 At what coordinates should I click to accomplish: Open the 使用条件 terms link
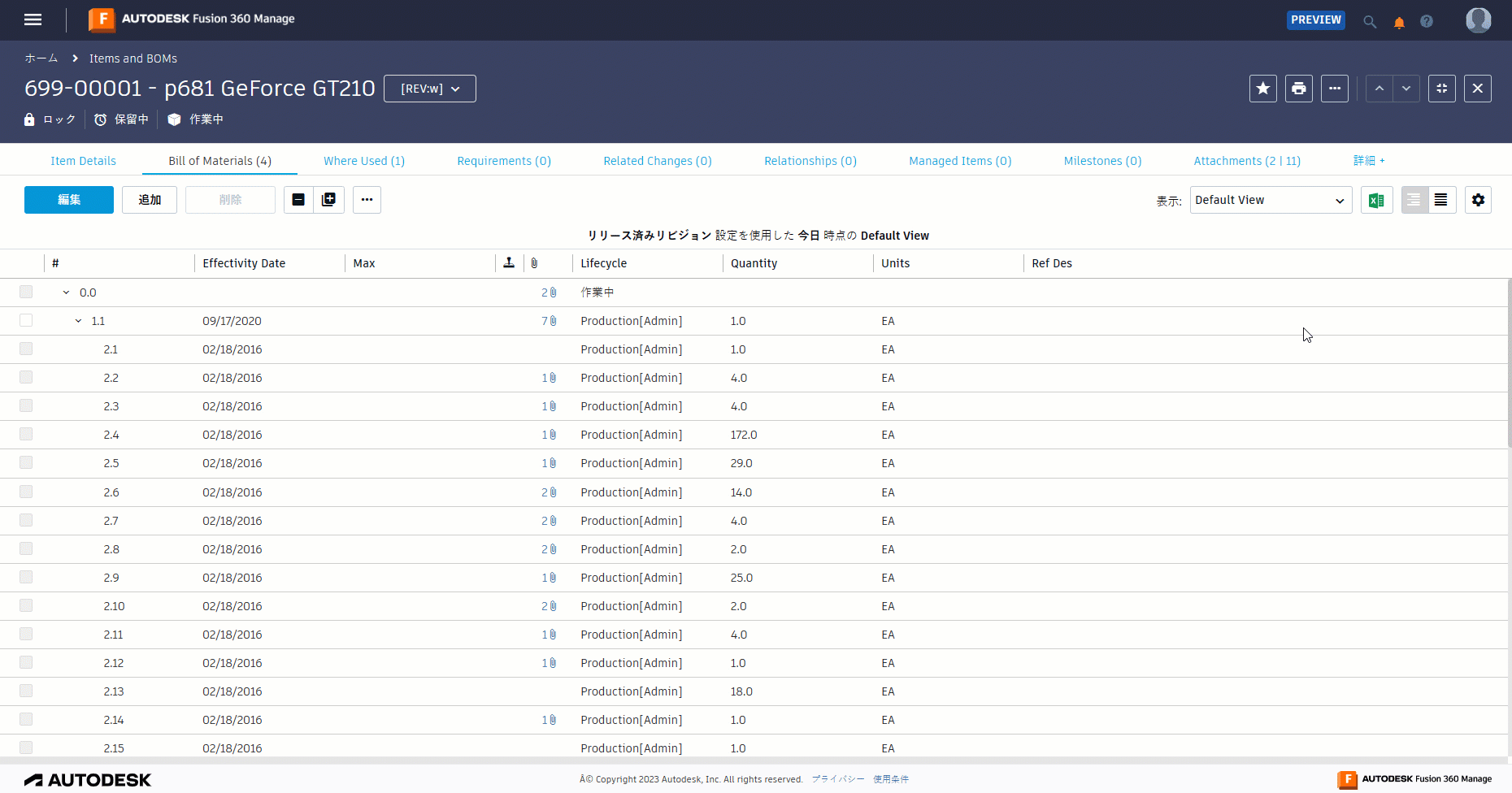click(x=891, y=779)
